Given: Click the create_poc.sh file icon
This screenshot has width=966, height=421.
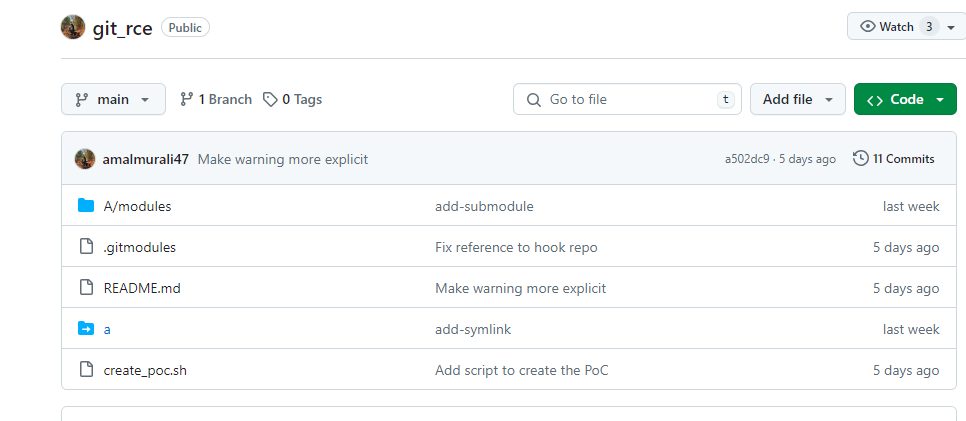Looking at the screenshot, I should coord(86,370).
